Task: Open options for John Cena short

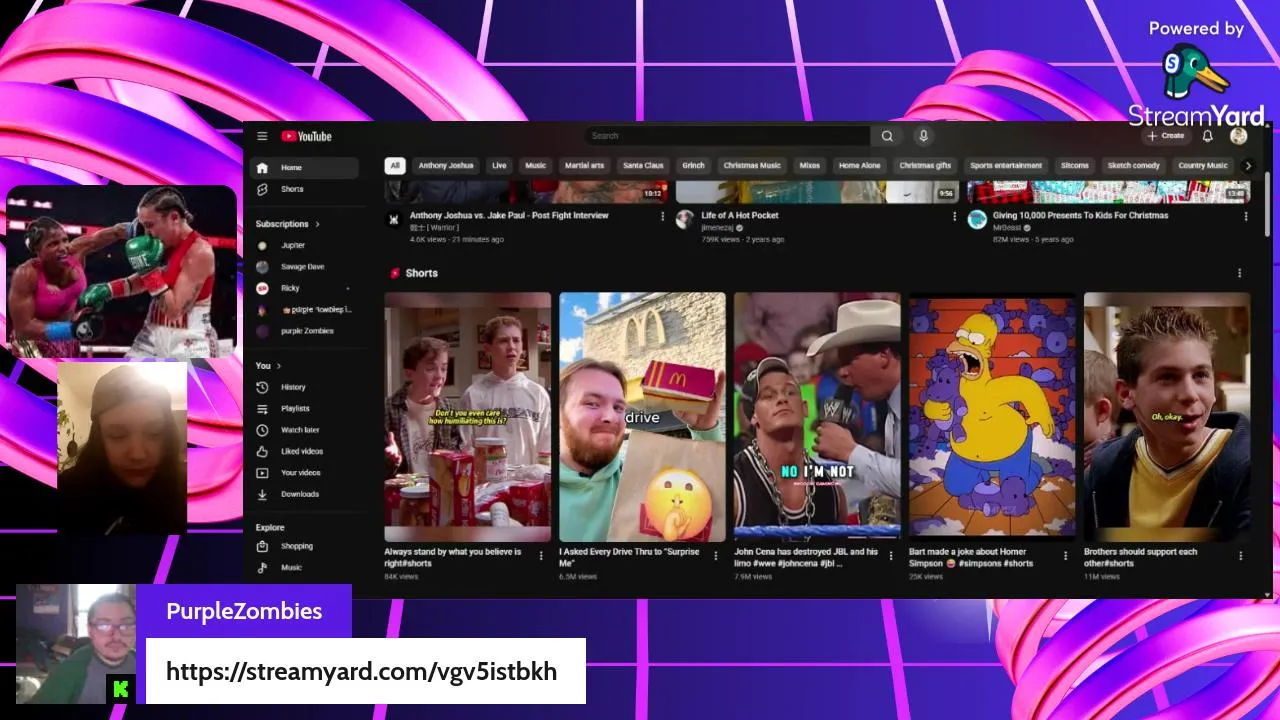Action: point(890,556)
